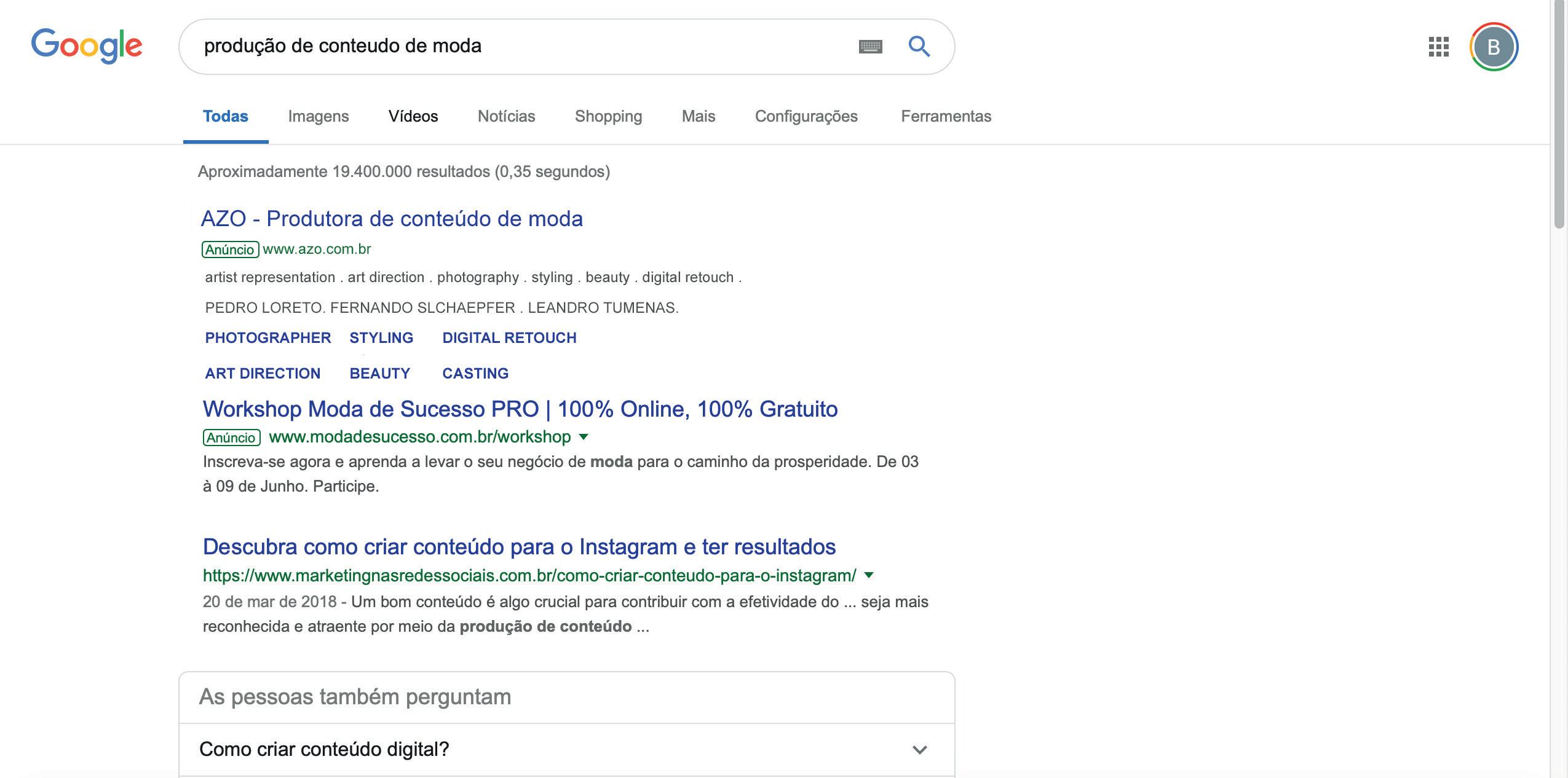This screenshot has width=1568, height=778.
Task: Click the Google logo
Action: tap(87, 46)
